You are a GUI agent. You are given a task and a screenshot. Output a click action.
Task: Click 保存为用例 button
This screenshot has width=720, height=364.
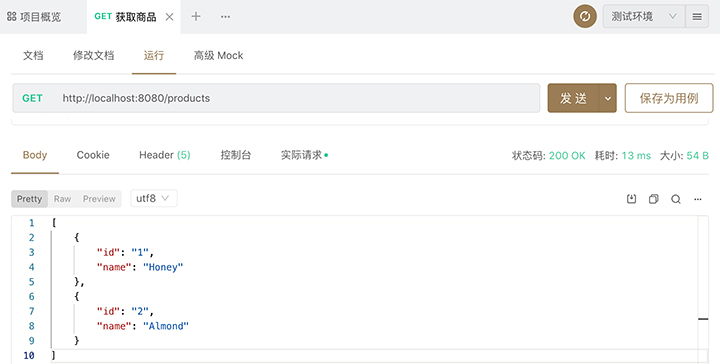pyautogui.click(x=669, y=98)
